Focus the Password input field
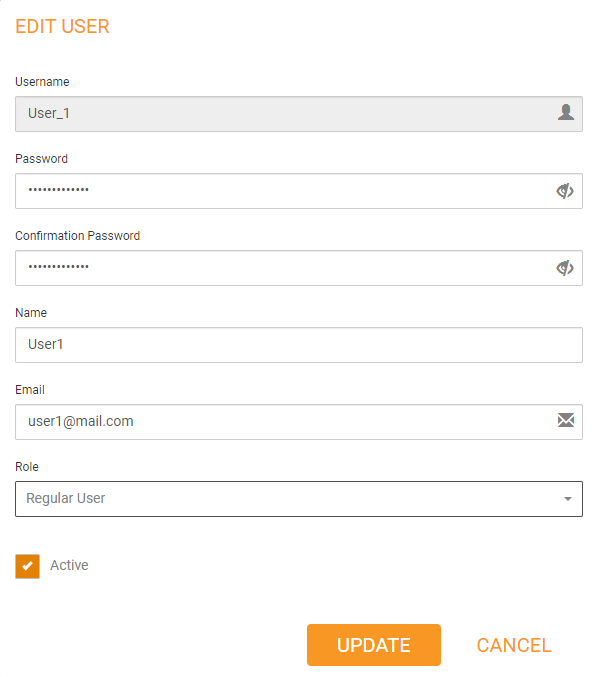 click(x=299, y=191)
